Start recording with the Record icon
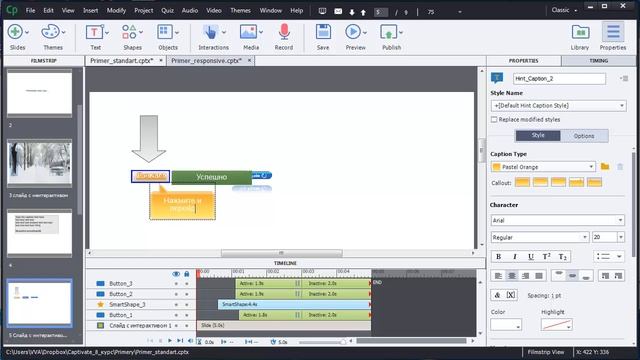The width and height of the screenshot is (640, 360). (x=284, y=32)
